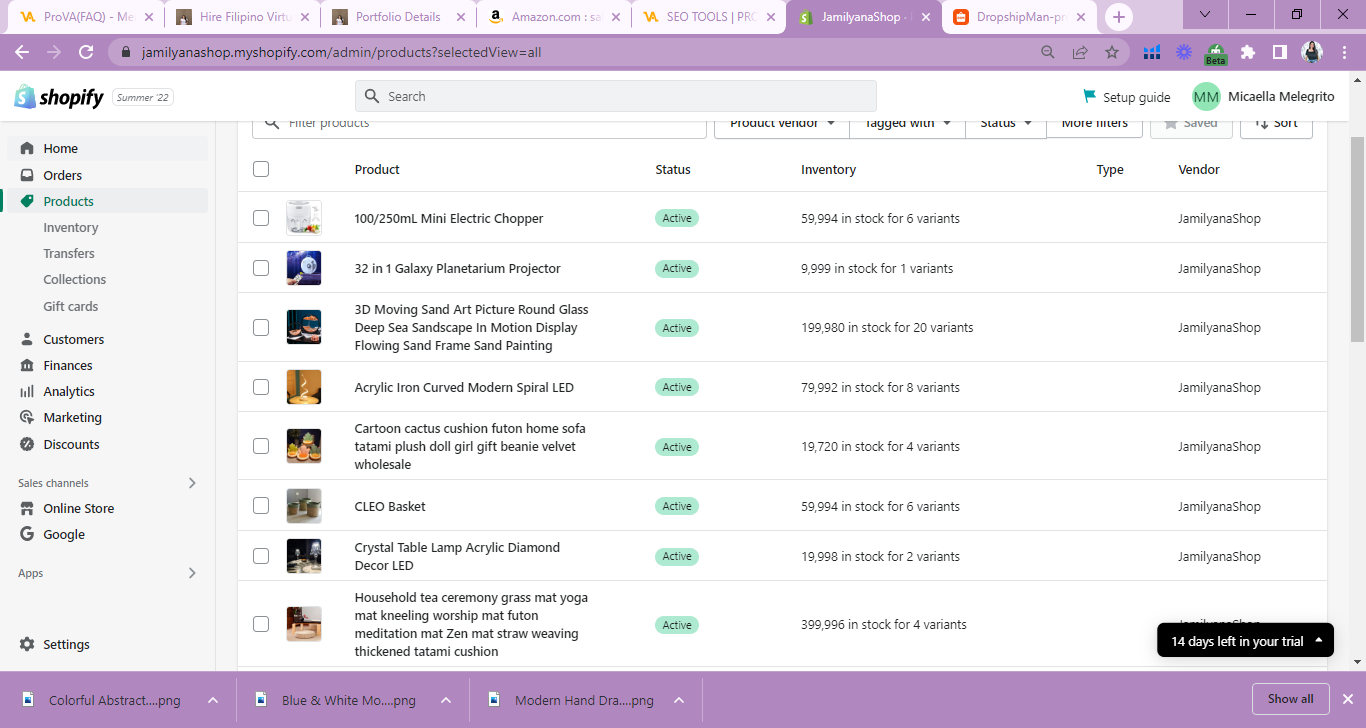
Task: Expand the Sales channels section
Action: pyautogui.click(x=193, y=483)
